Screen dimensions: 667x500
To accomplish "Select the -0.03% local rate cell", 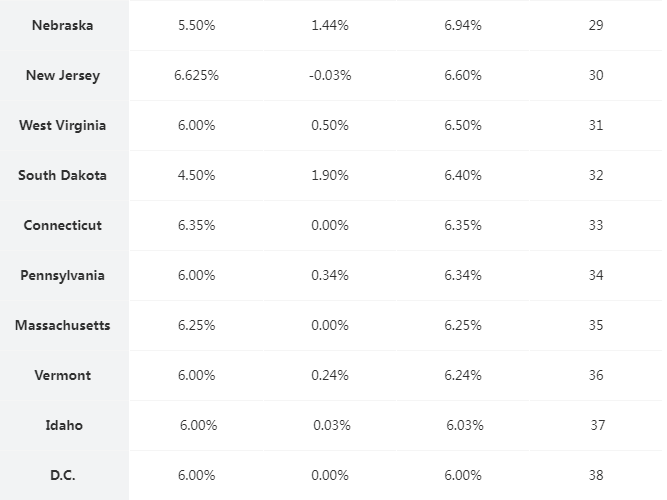I will pyautogui.click(x=330, y=75).
